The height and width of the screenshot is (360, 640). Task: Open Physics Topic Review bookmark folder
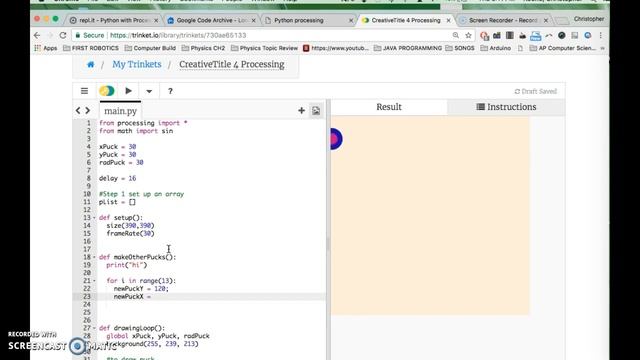point(264,48)
